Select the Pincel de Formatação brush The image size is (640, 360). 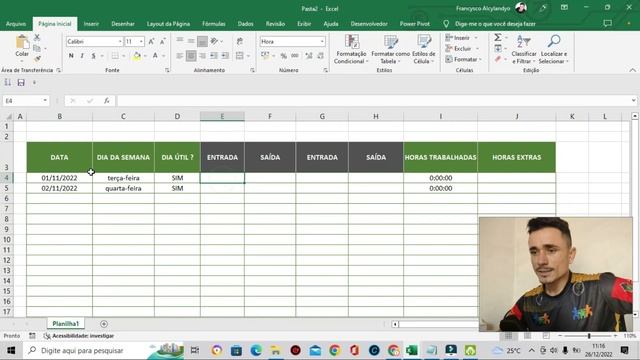(37, 59)
